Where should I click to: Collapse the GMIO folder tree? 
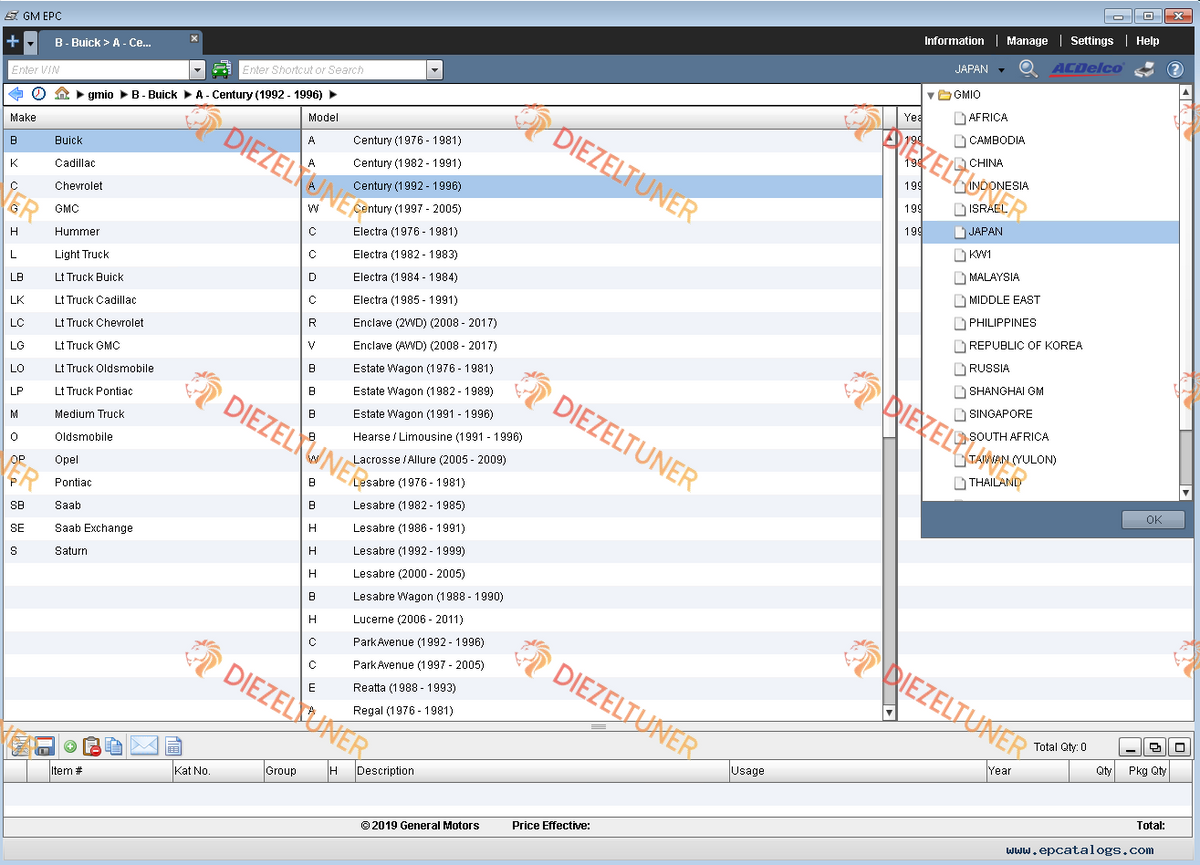click(x=930, y=95)
